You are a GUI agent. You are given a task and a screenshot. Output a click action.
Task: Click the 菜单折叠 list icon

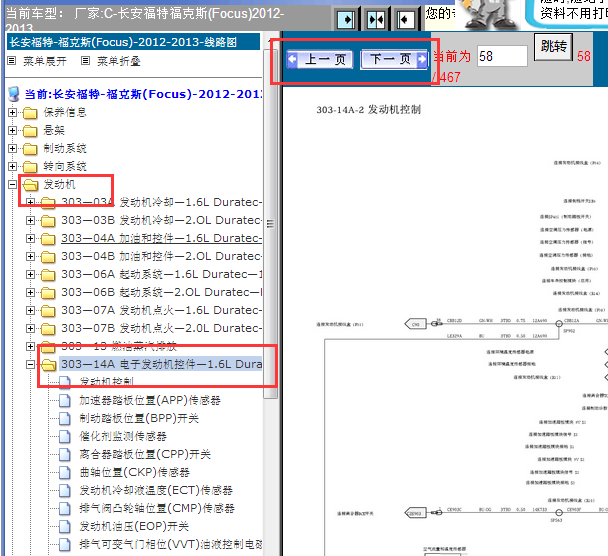pyautogui.click(x=86, y=61)
